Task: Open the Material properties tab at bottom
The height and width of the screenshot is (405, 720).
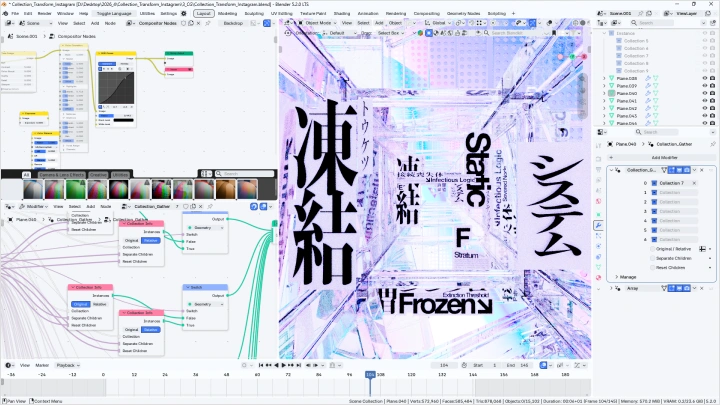Action: click(x=598, y=277)
